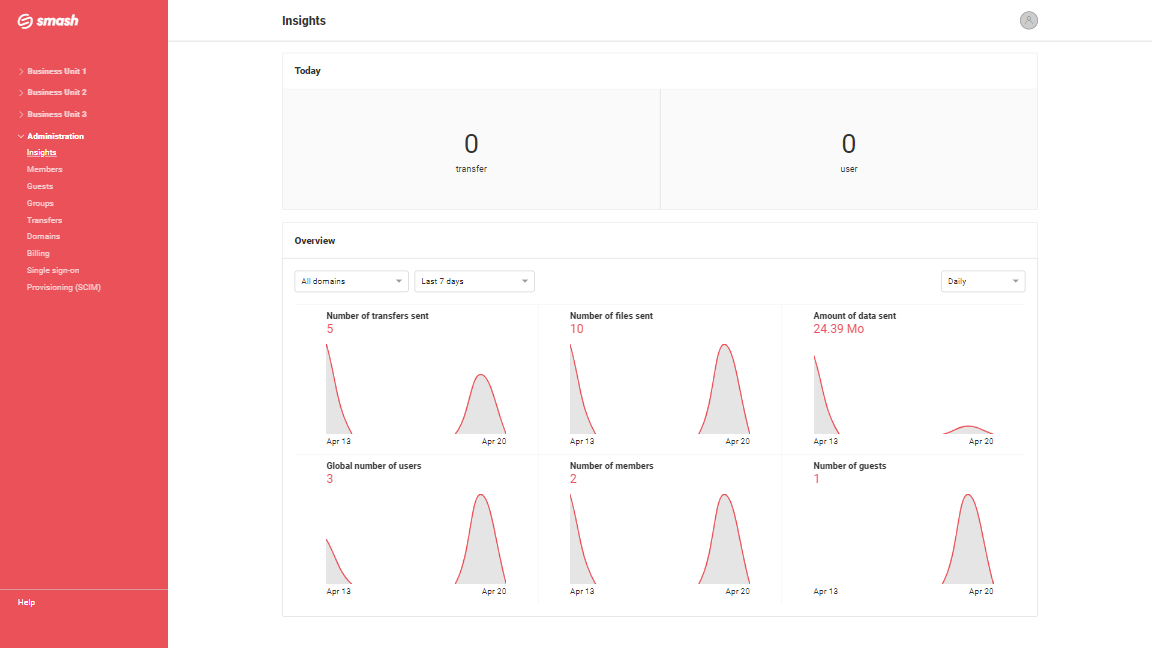Screen dimensions: 1152x648
Task: Navigate to Groups
Action: tap(40, 203)
